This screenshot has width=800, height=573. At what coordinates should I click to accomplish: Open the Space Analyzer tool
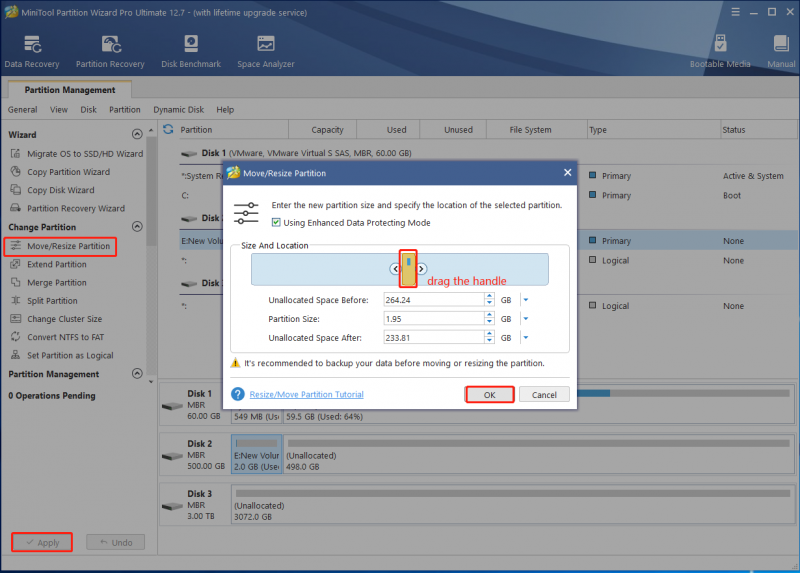point(266,52)
